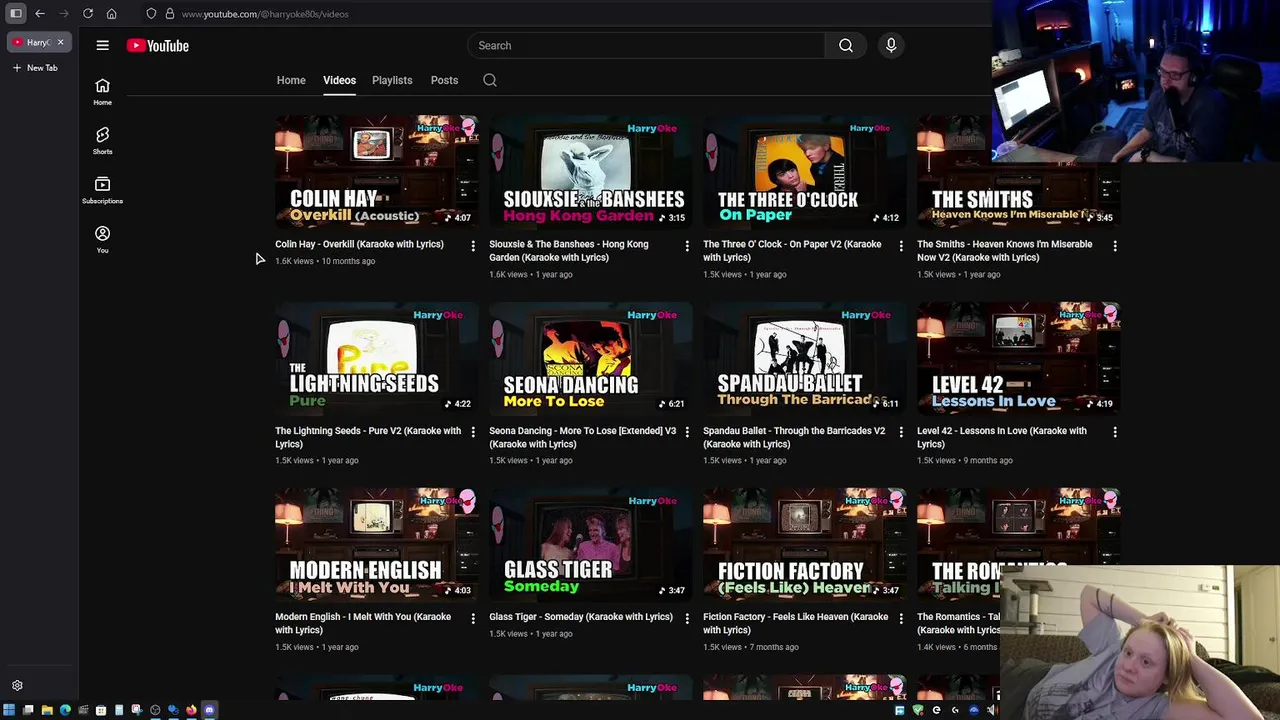
Task: Open The Three O'Clock On Paper title
Action: click(792, 251)
